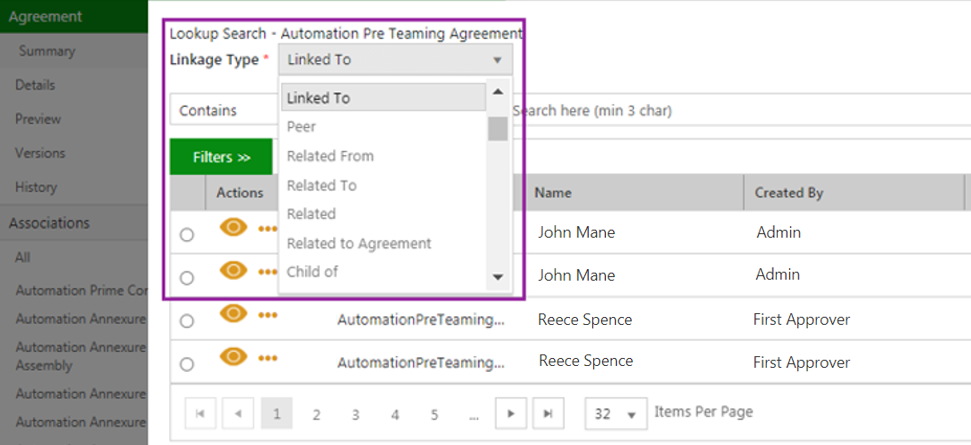The height and width of the screenshot is (445, 971).
Task: Click the eye view icon in first row
Action: pyautogui.click(x=233, y=228)
